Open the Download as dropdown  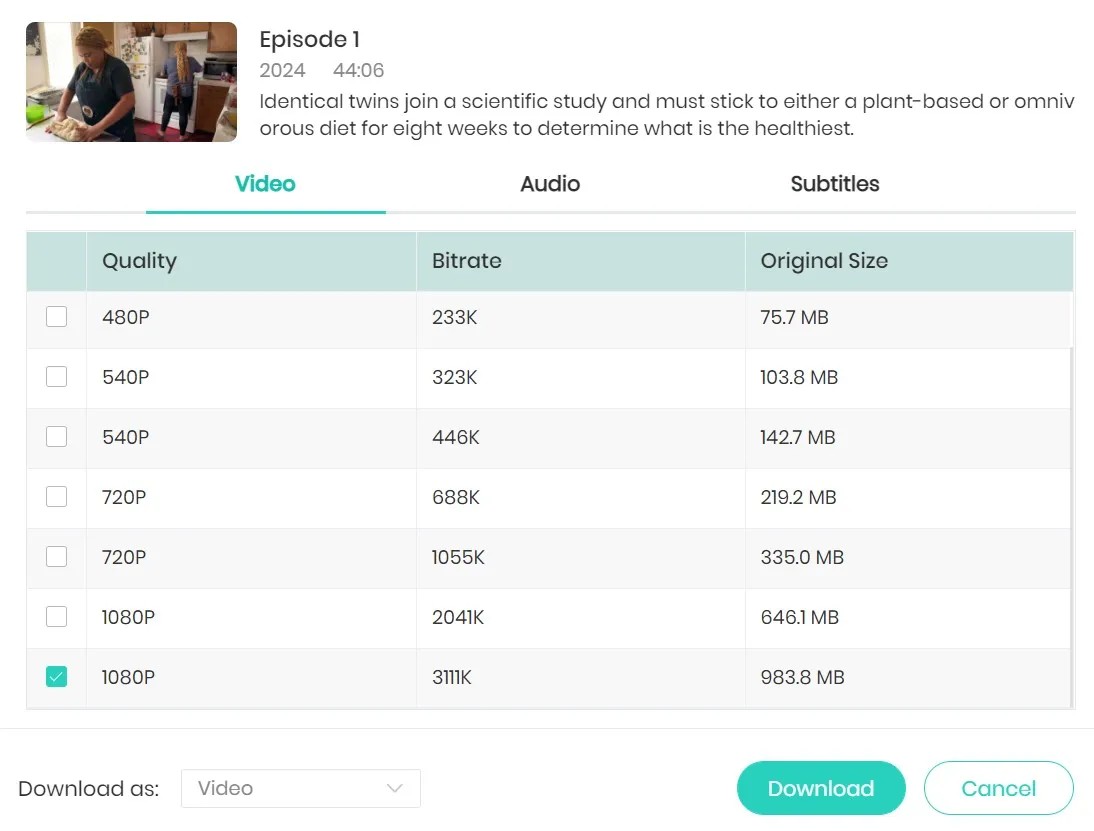tap(300, 788)
